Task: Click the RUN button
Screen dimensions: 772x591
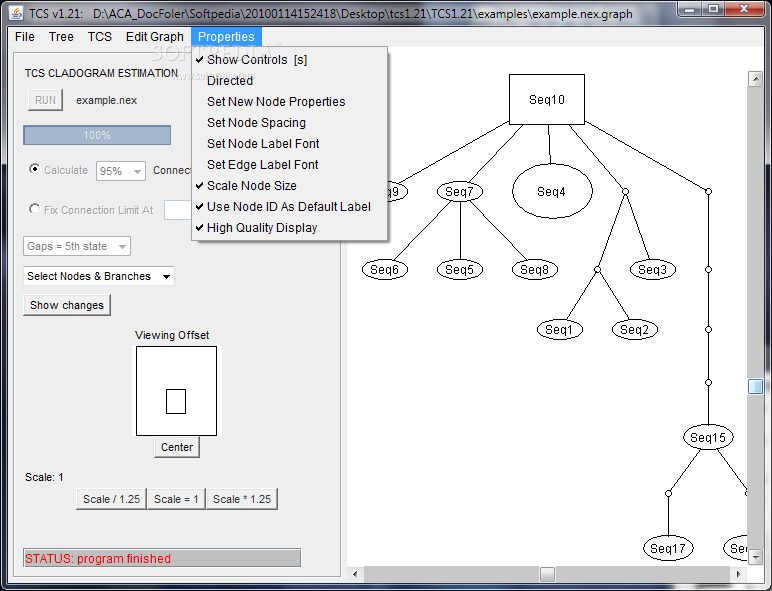Action: tap(45, 100)
